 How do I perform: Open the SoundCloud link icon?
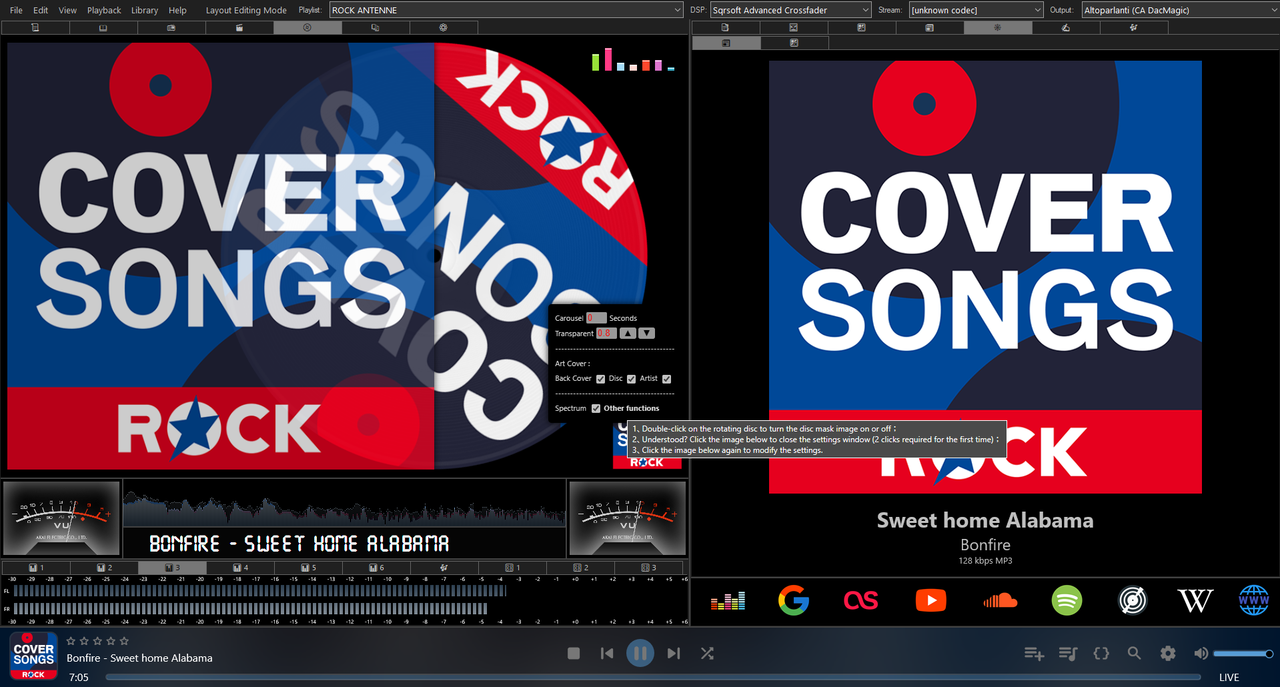999,600
